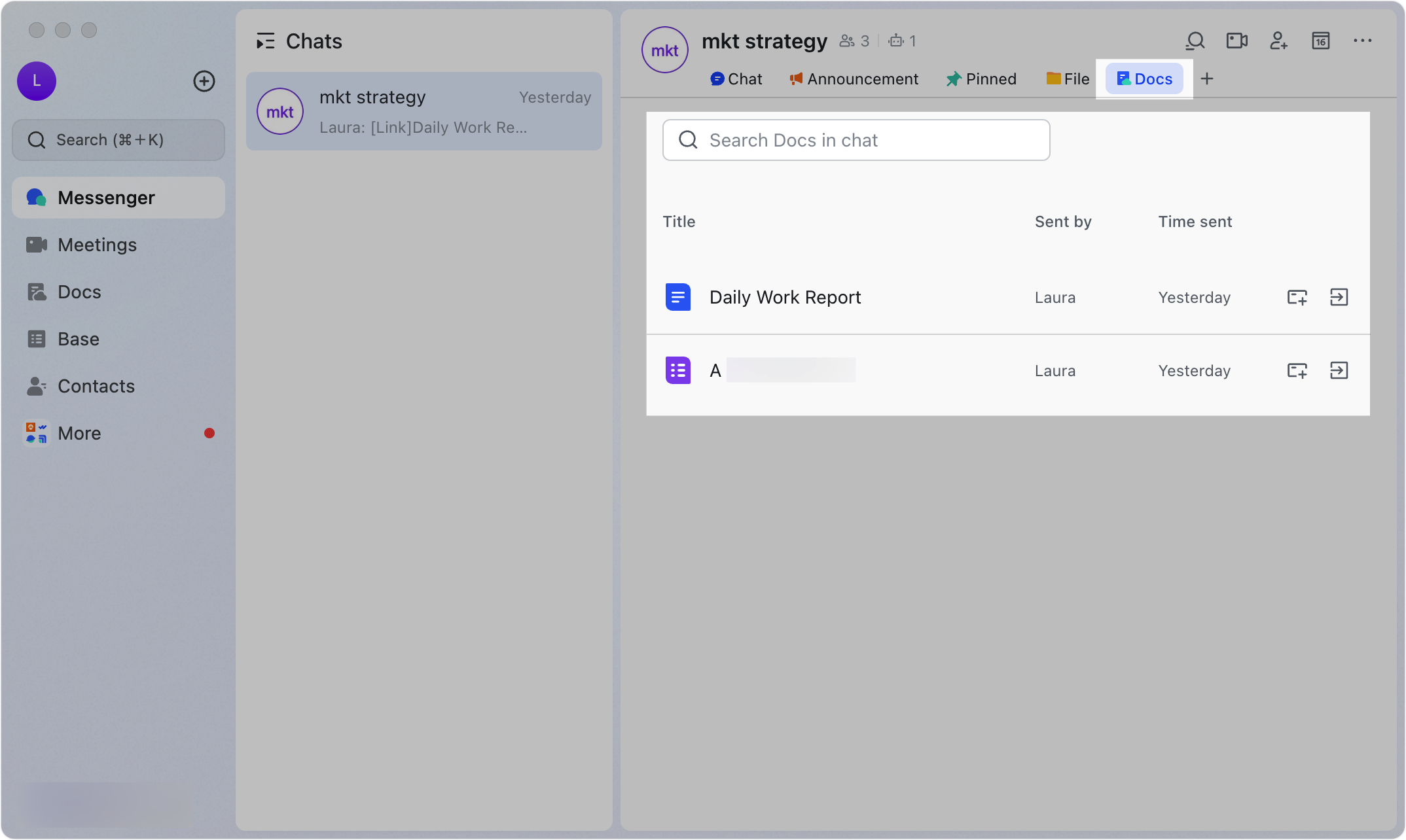Open your profile avatar
This screenshot has width=1406, height=840.
point(36,81)
